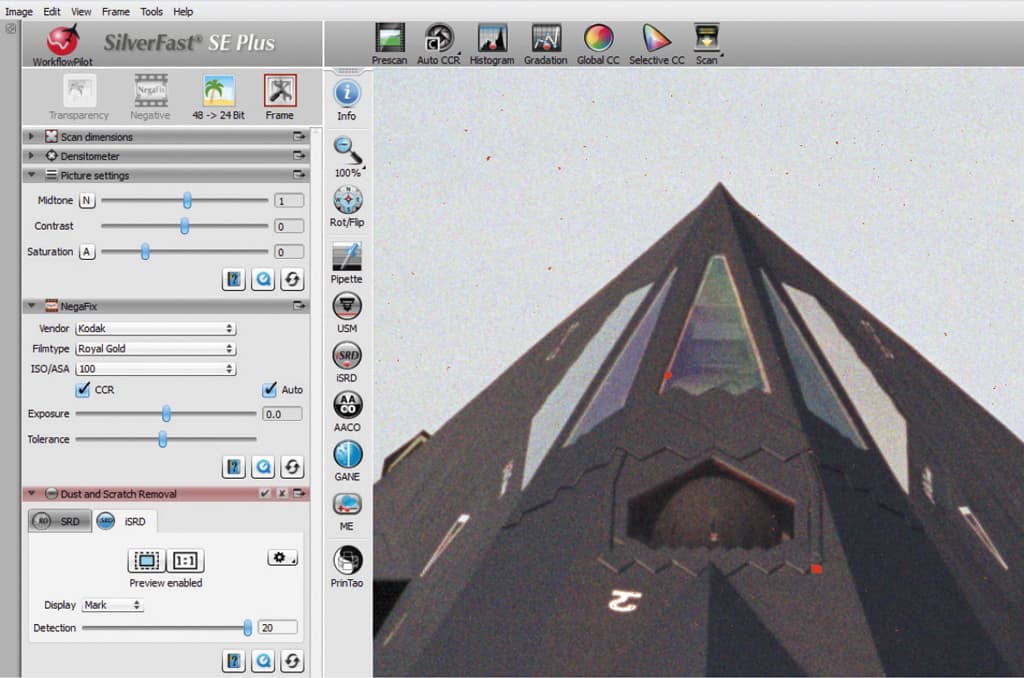
Task: Click the WorkflowPilot button
Action: coord(63,44)
